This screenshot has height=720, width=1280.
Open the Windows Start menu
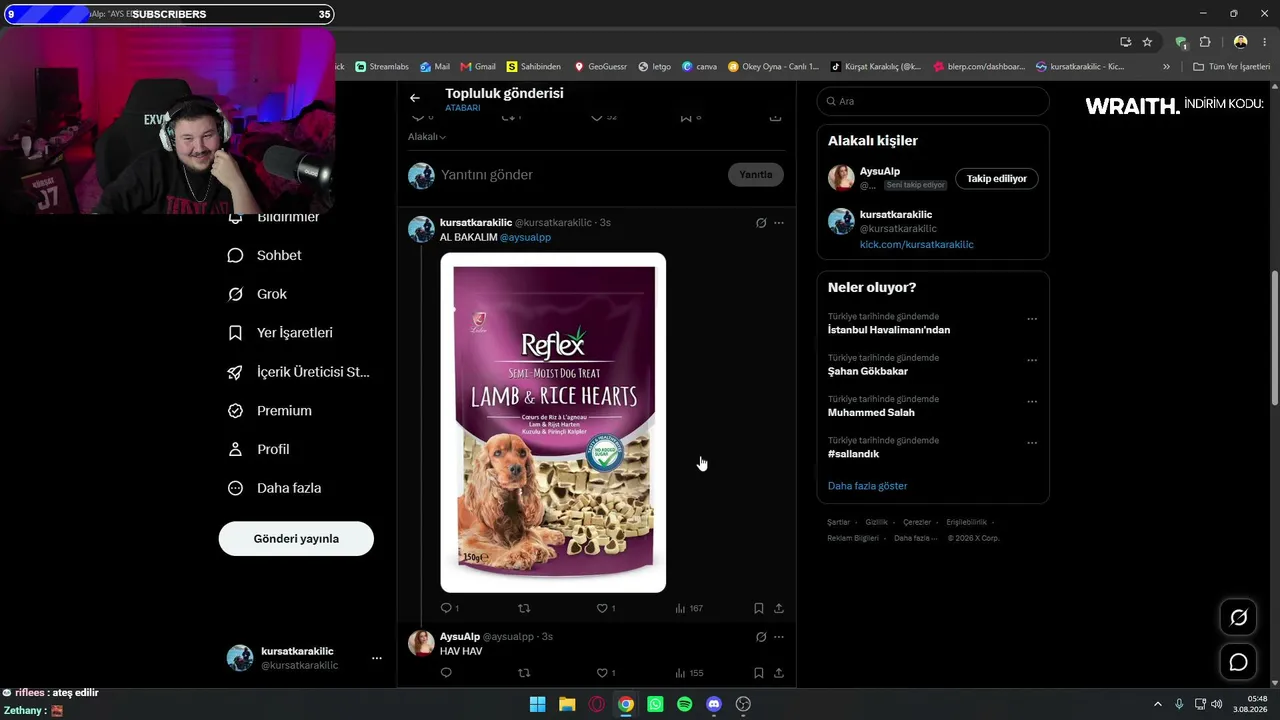(537, 704)
